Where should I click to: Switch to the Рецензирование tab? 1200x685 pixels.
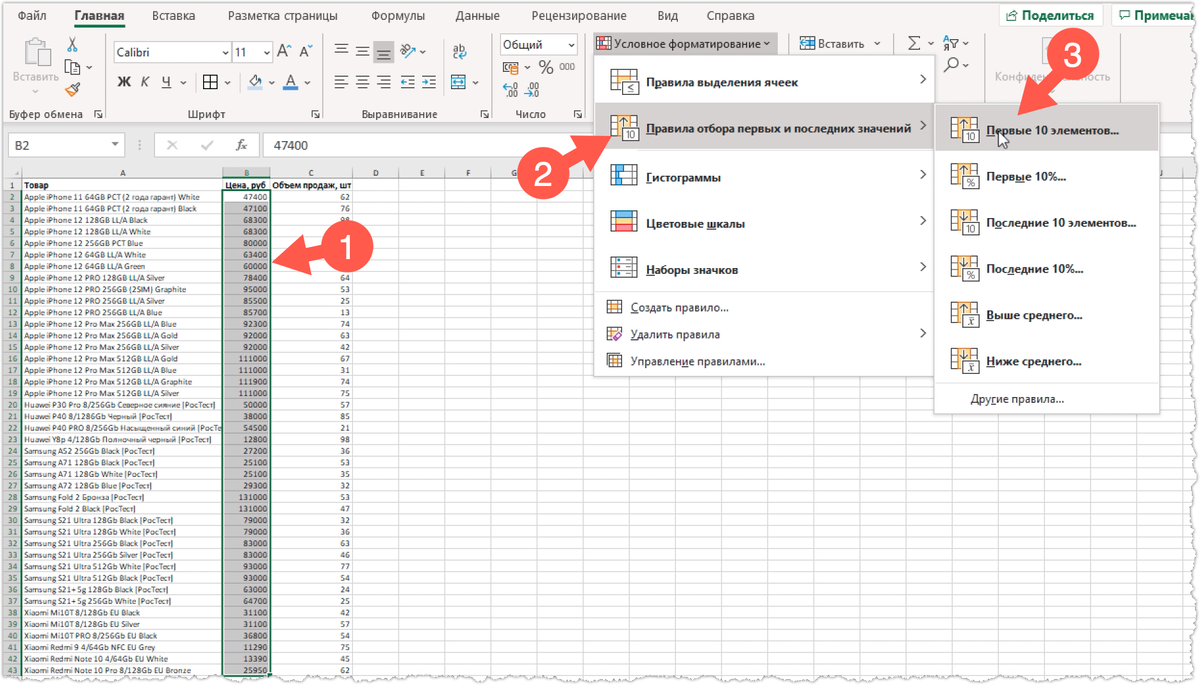click(579, 16)
